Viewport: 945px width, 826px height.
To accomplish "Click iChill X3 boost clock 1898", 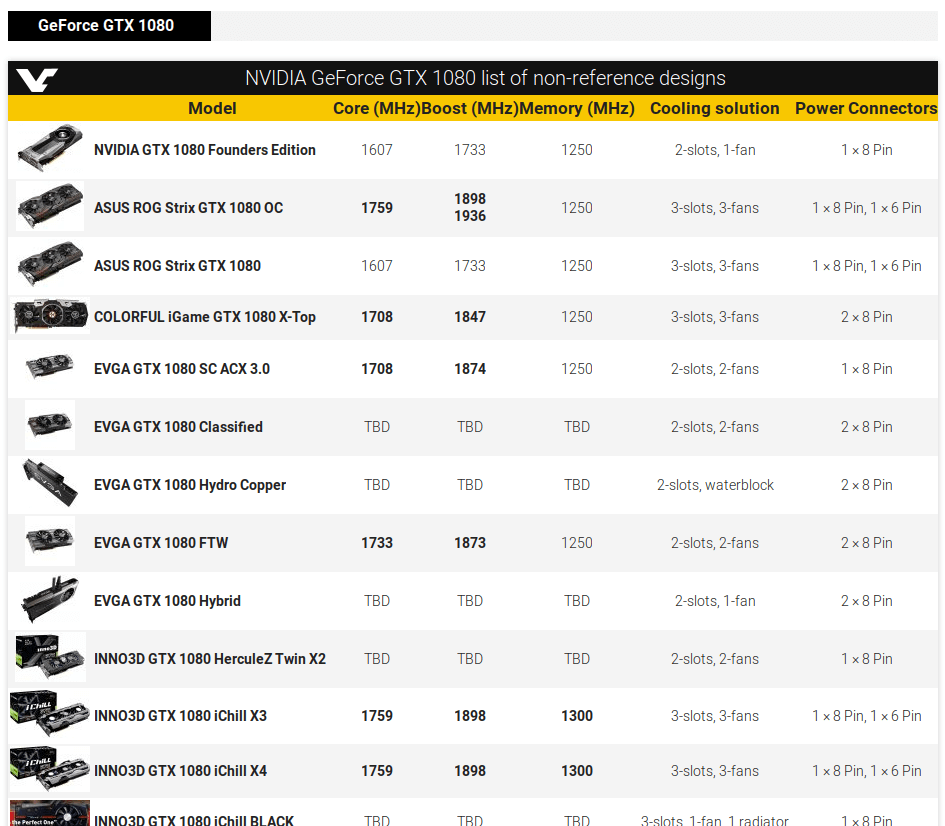I will point(470,716).
